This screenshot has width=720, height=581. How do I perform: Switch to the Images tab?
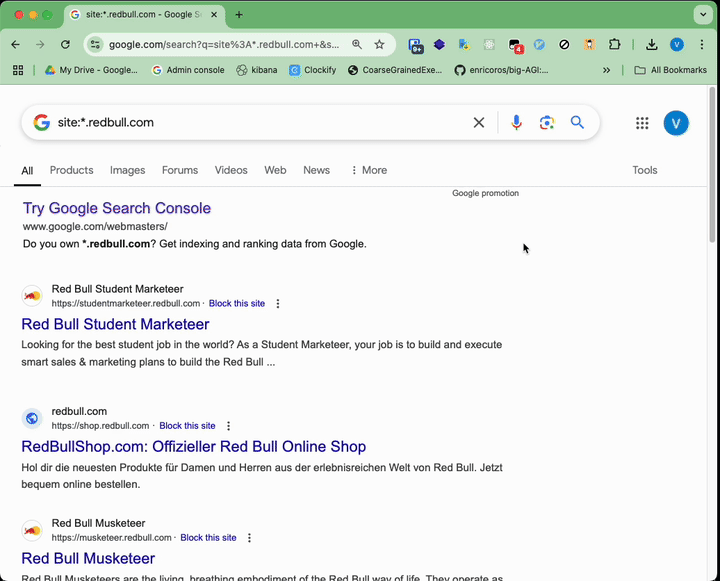(128, 170)
